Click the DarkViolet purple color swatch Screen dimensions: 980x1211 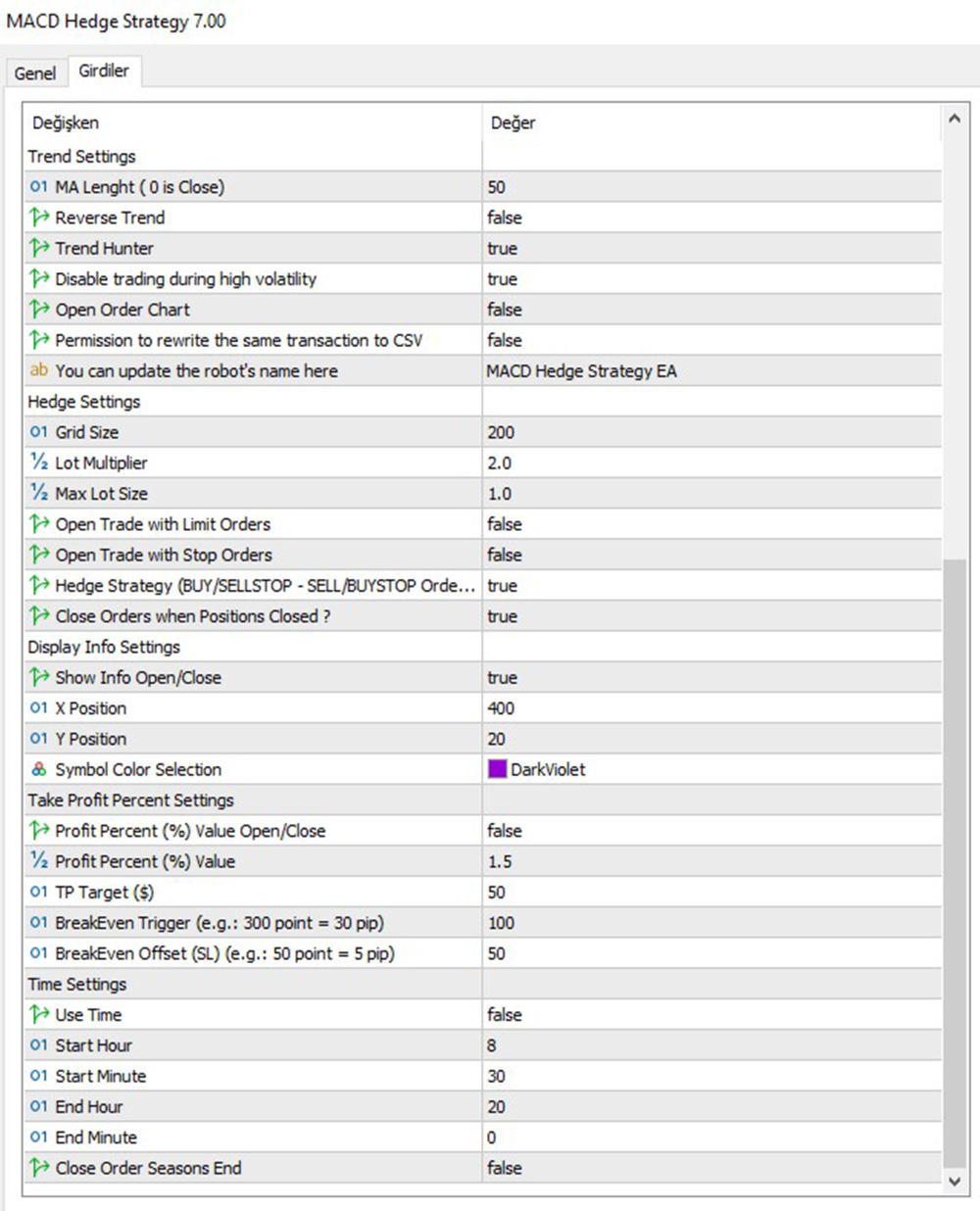(x=497, y=769)
